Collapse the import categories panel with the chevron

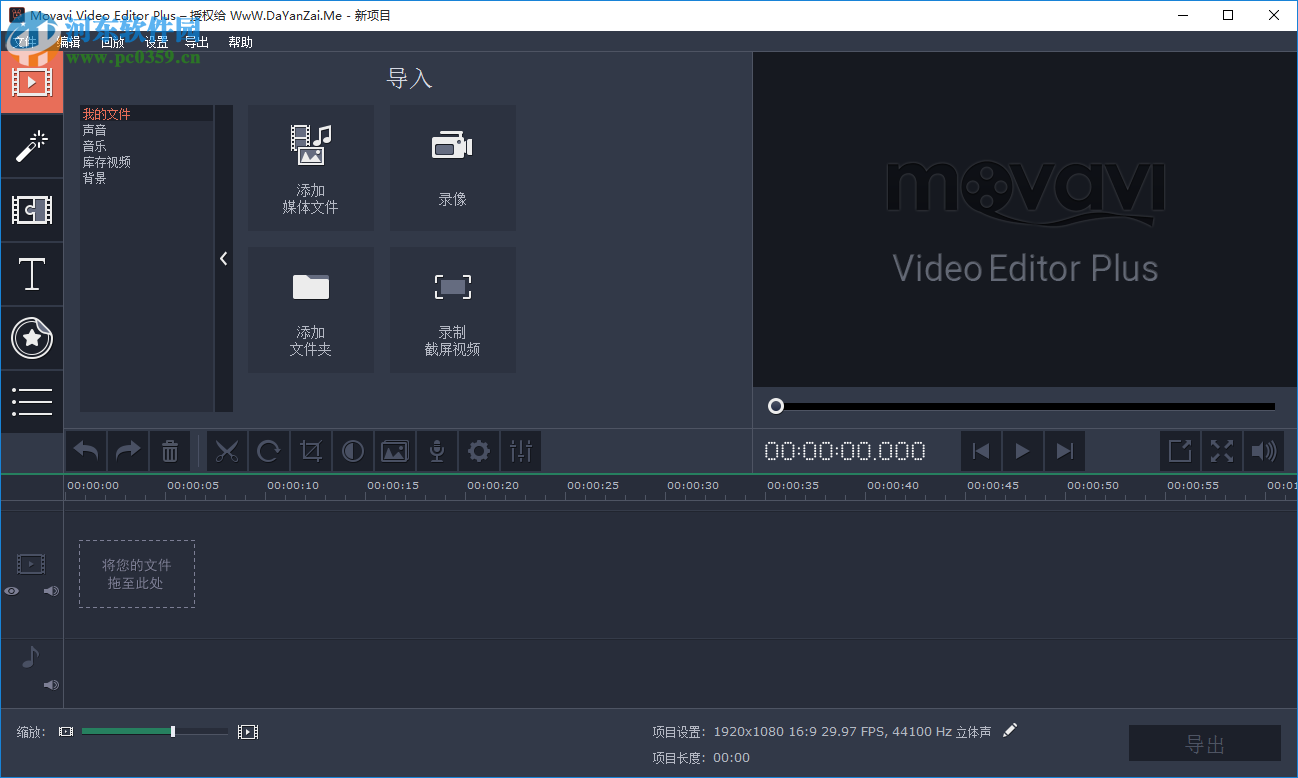[223, 257]
